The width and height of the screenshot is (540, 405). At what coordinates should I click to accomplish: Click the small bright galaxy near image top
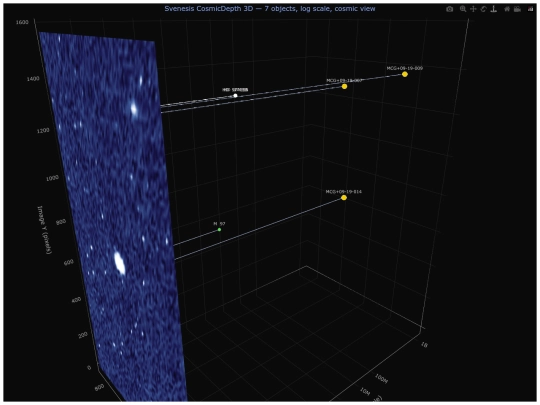(x=134, y=109)
